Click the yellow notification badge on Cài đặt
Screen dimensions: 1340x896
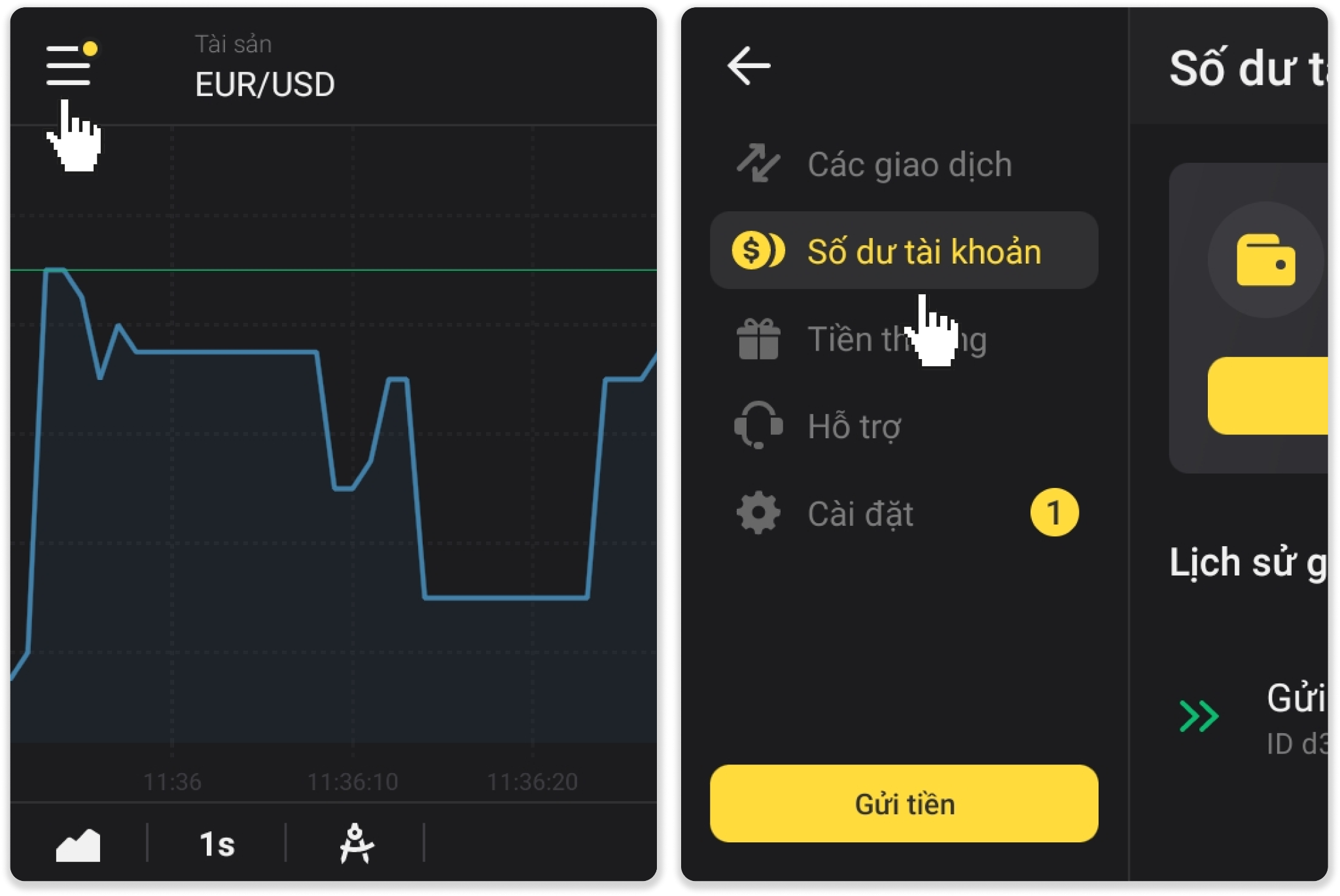pos(1054,513)
